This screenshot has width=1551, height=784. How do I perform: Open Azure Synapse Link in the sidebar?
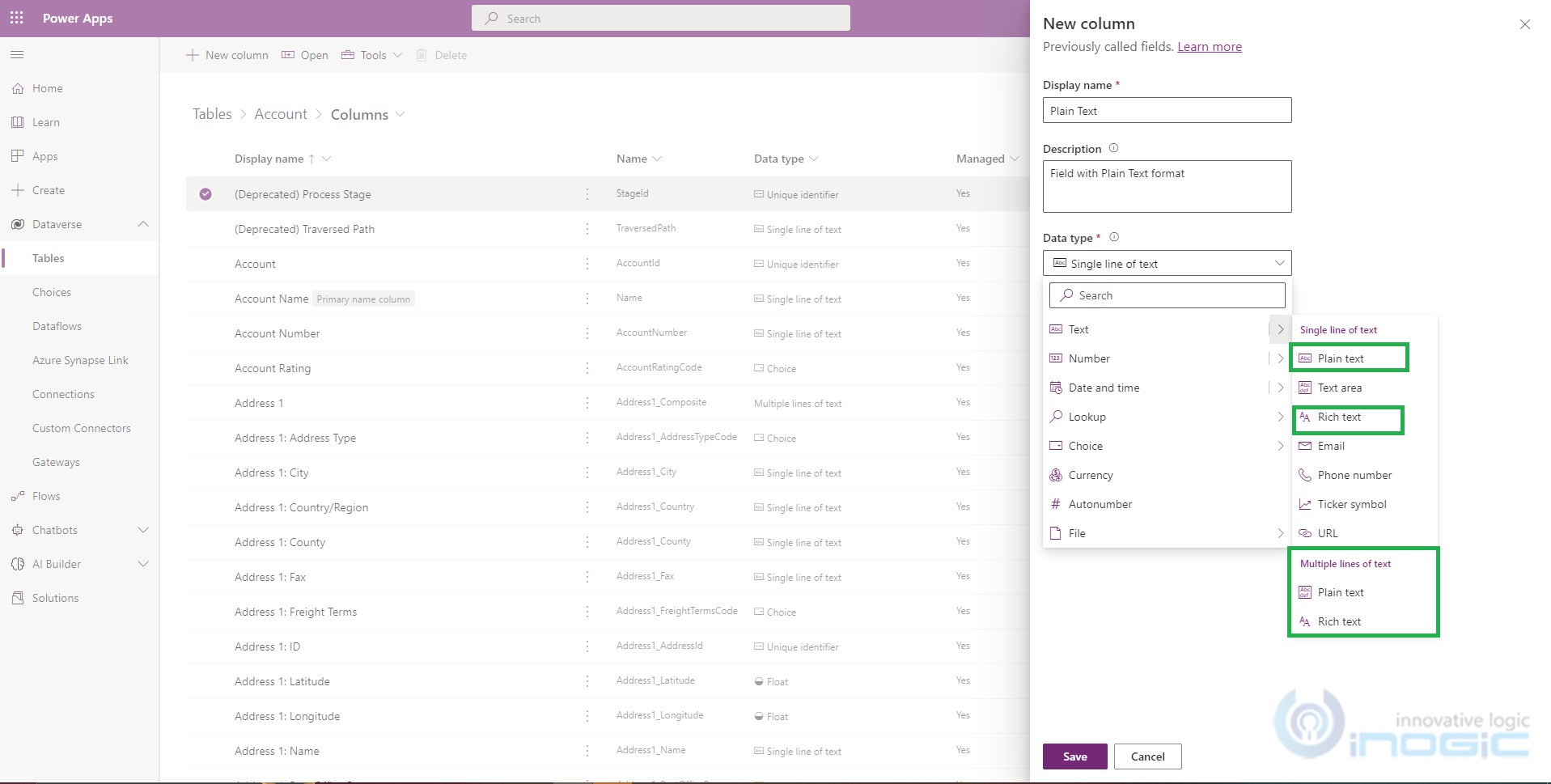coord(79,360)
